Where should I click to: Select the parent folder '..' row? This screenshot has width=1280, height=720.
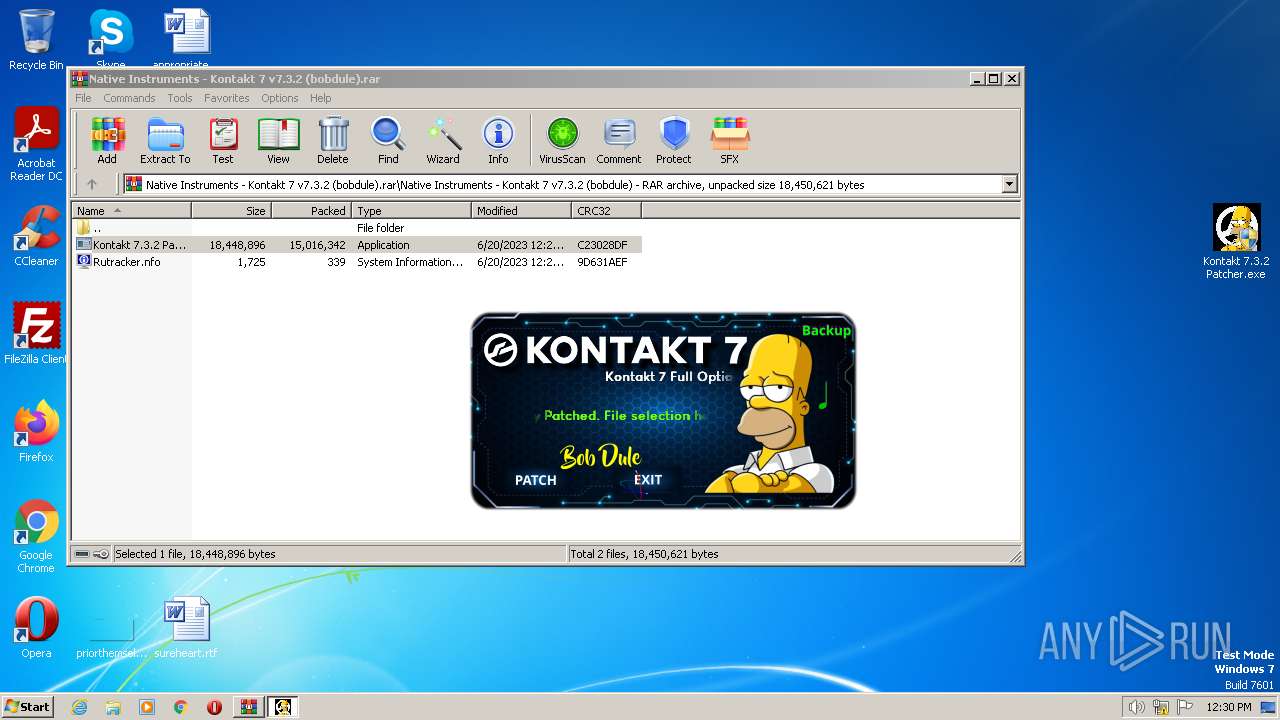coord(356,227)
